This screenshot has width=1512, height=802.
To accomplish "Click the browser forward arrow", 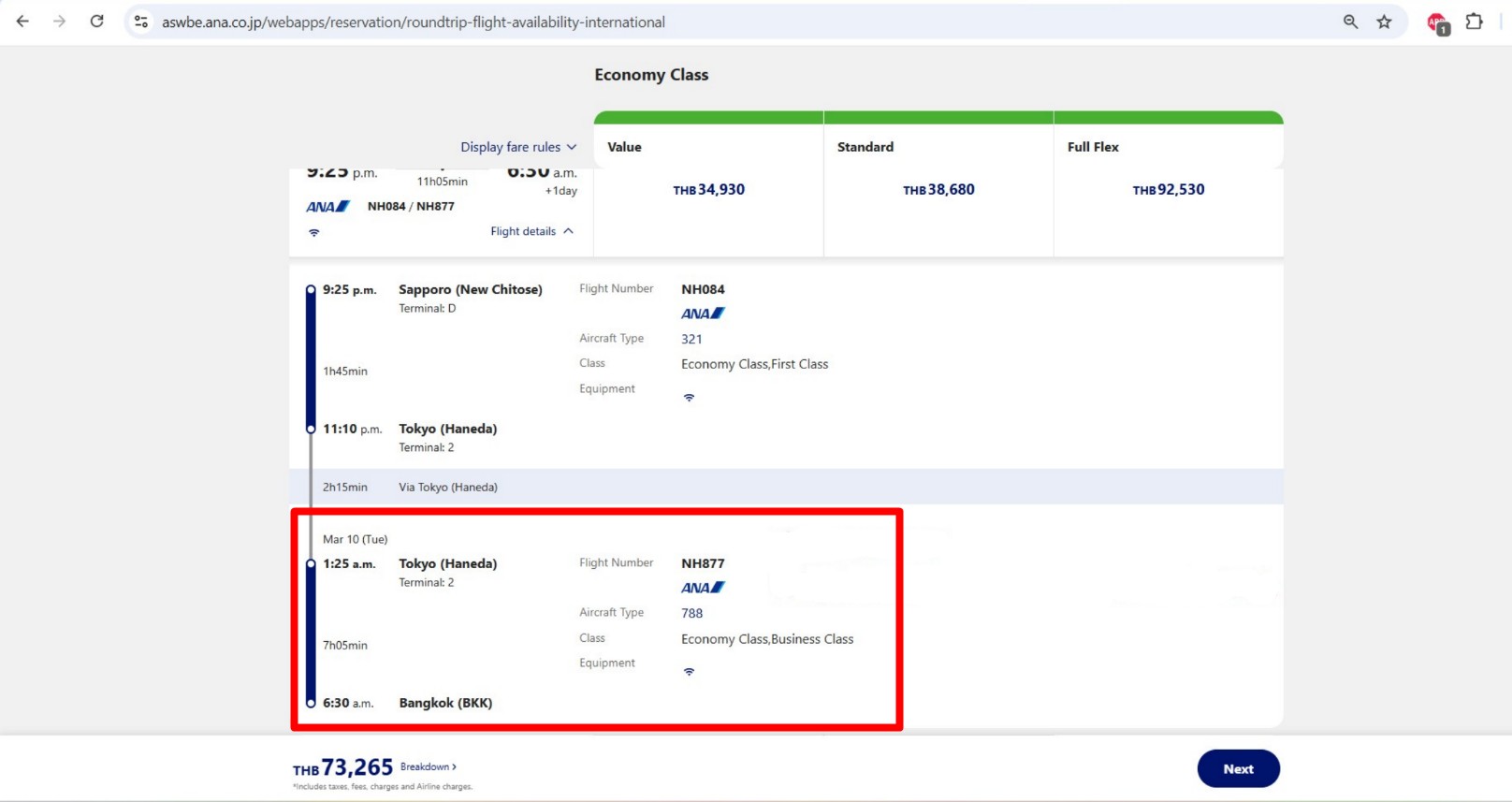I will pos(60,22).
